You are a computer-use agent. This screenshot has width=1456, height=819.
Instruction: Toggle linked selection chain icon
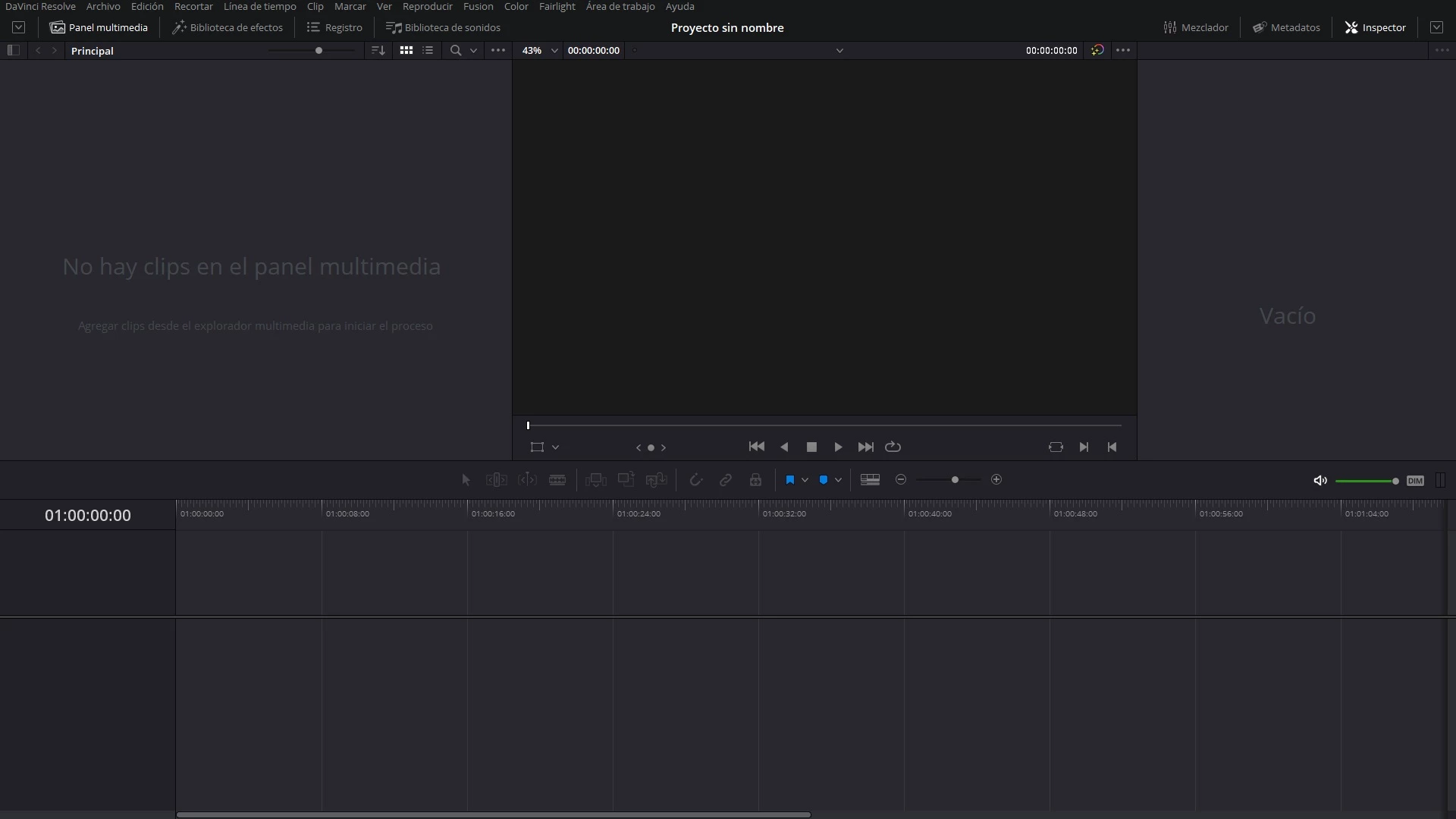tap(726, 480)
